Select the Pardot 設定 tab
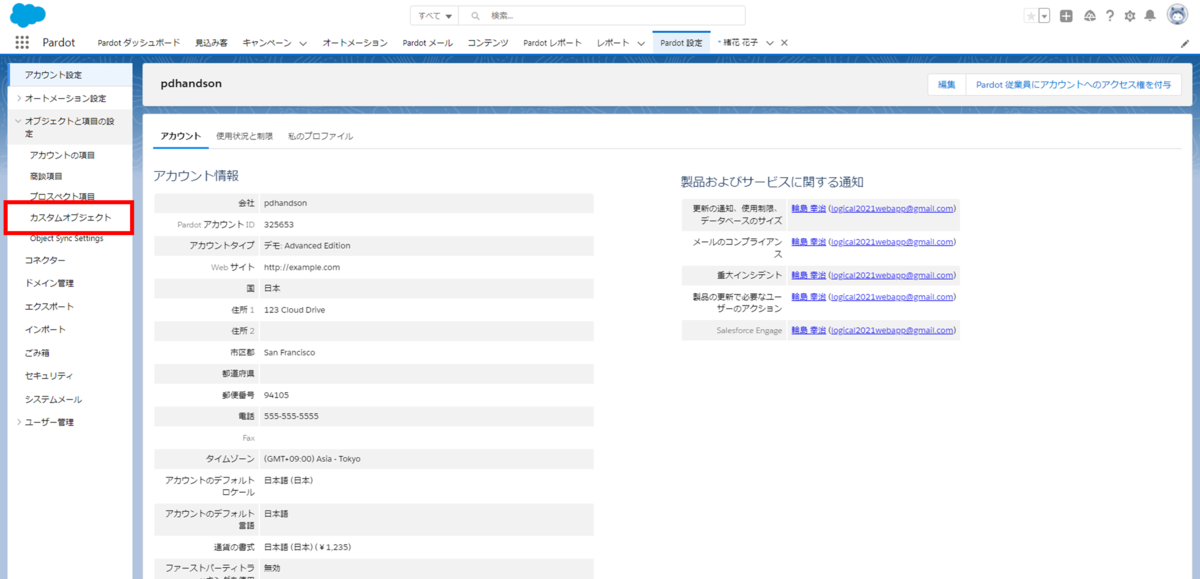 681,43
